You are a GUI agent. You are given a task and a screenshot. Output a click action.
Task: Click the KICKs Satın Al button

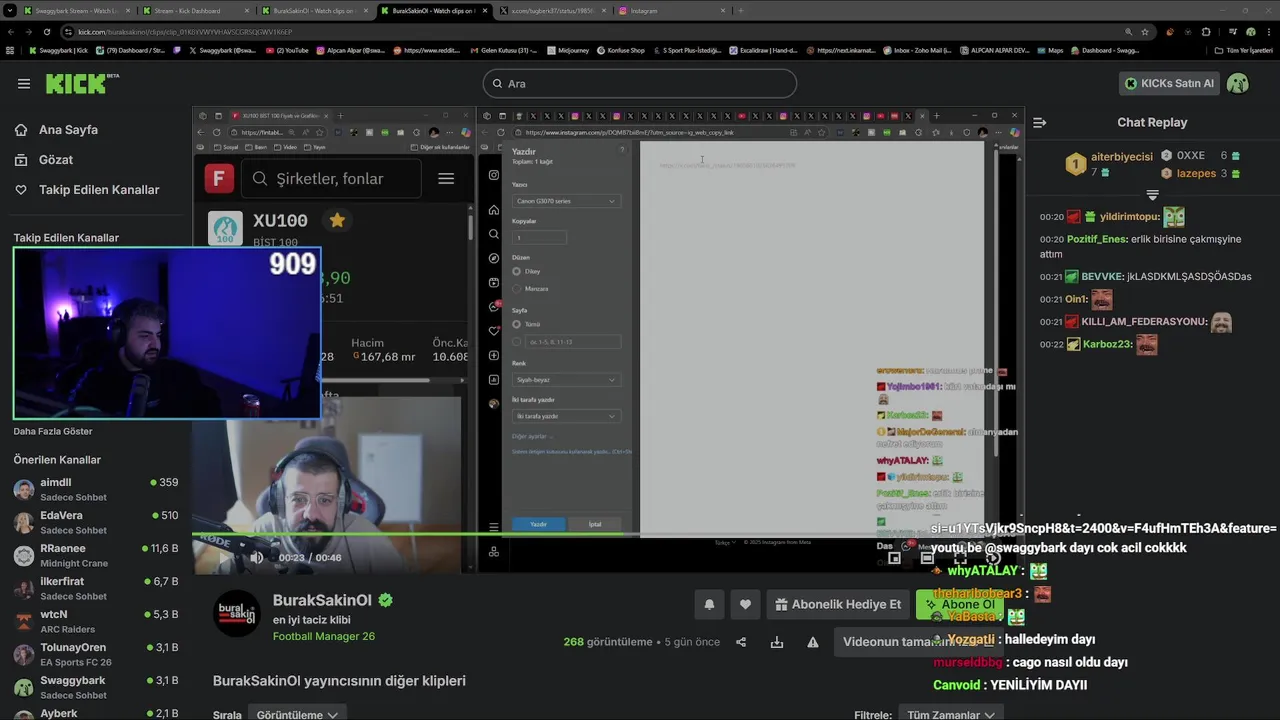click(x=1169, y=84)
